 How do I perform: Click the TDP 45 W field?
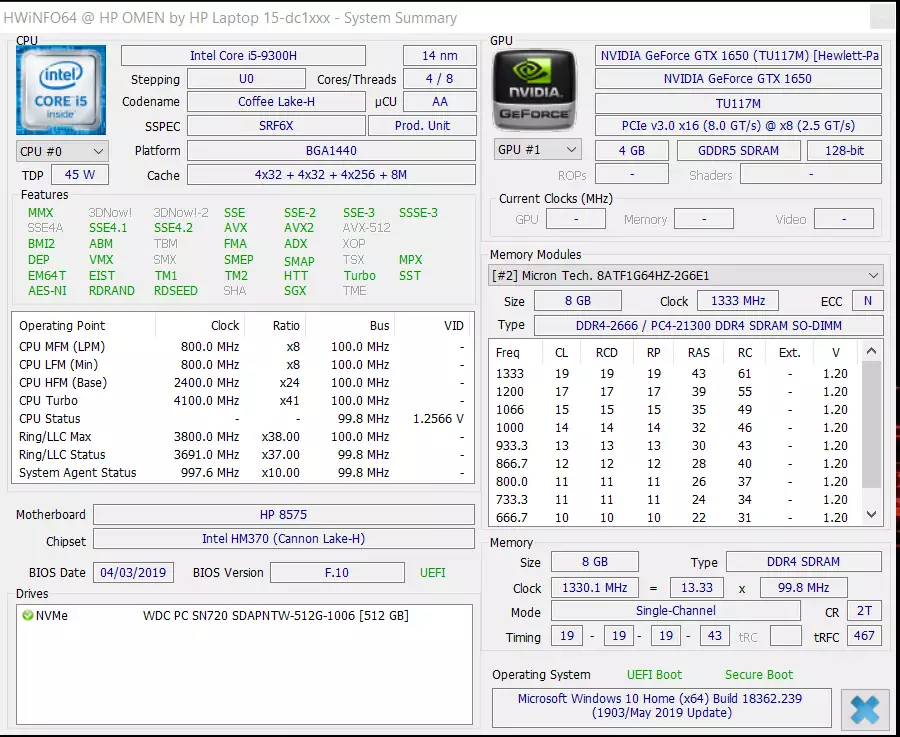(x=80, y=174)
